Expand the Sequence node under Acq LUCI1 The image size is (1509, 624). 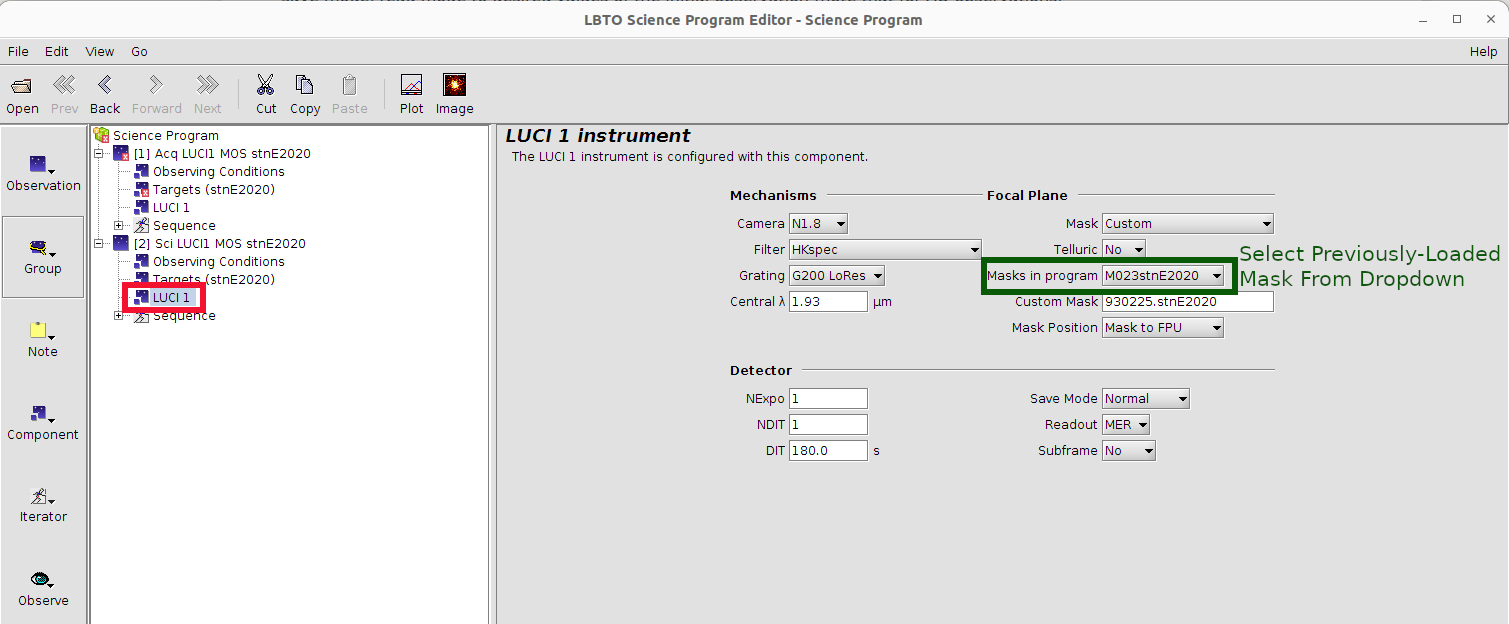tap(119, 226)
